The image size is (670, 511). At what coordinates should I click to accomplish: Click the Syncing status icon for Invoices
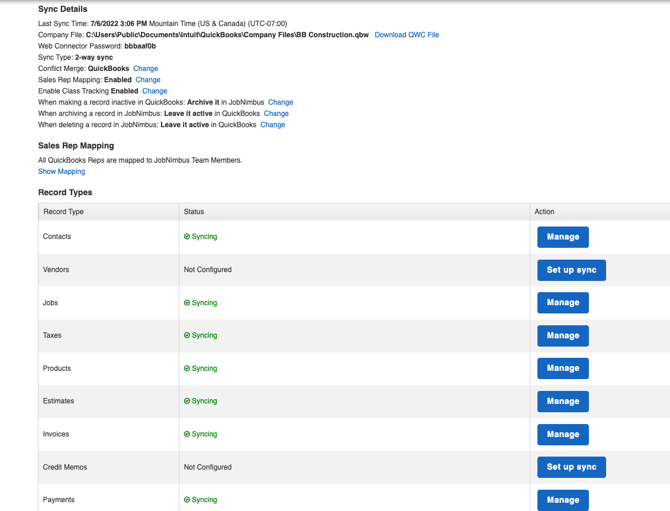point(187,435)
